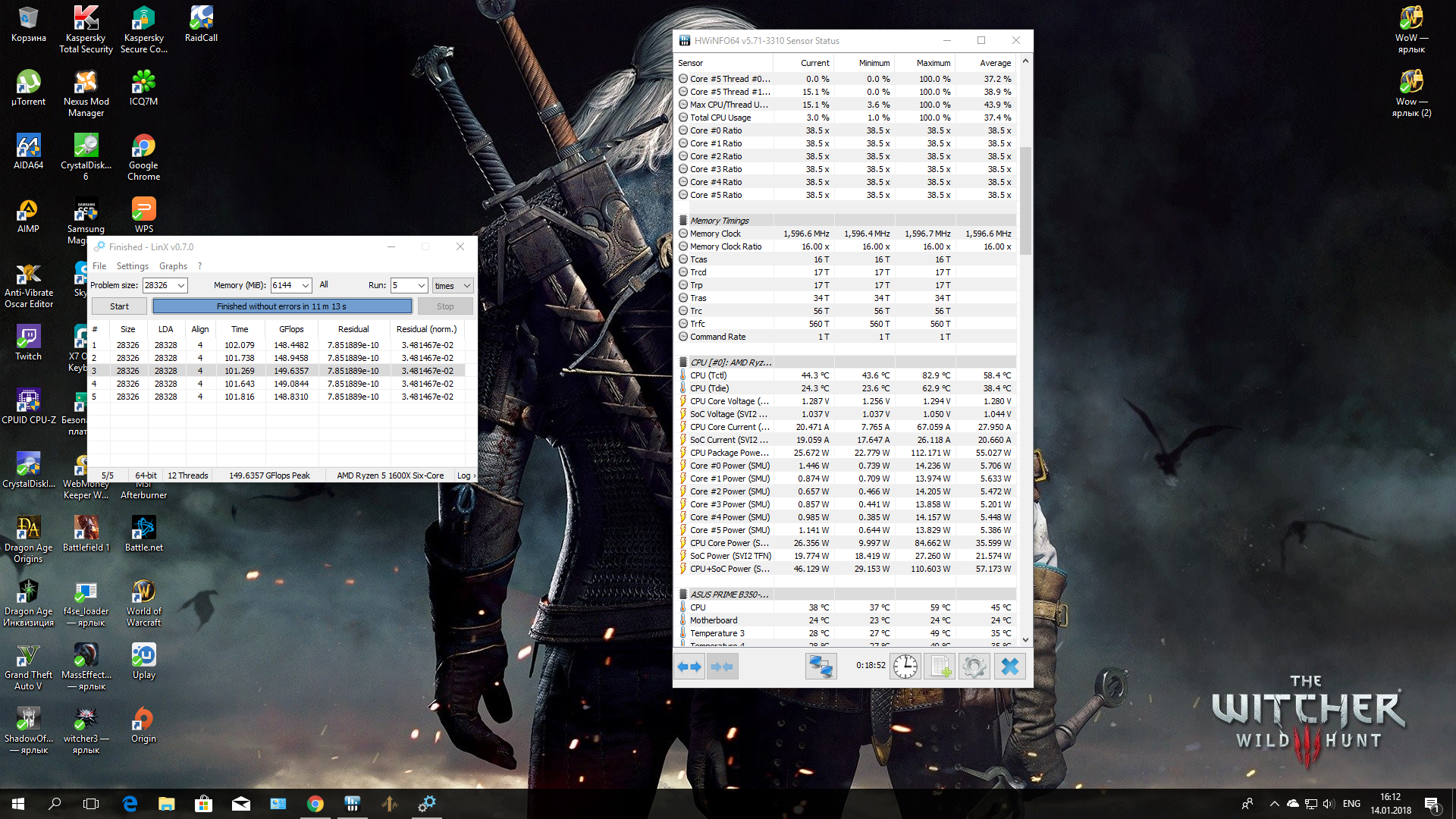The height and width of the screenshot is (819, 1456).
Task: Open the Settings menu in LinX
Action: click(x=132, y=266)
